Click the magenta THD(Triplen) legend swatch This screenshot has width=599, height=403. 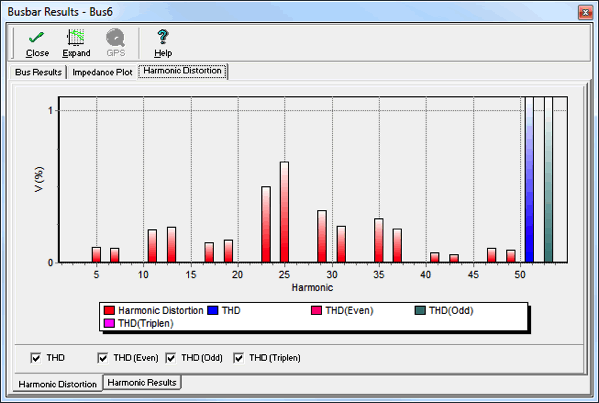coord(109,324)
